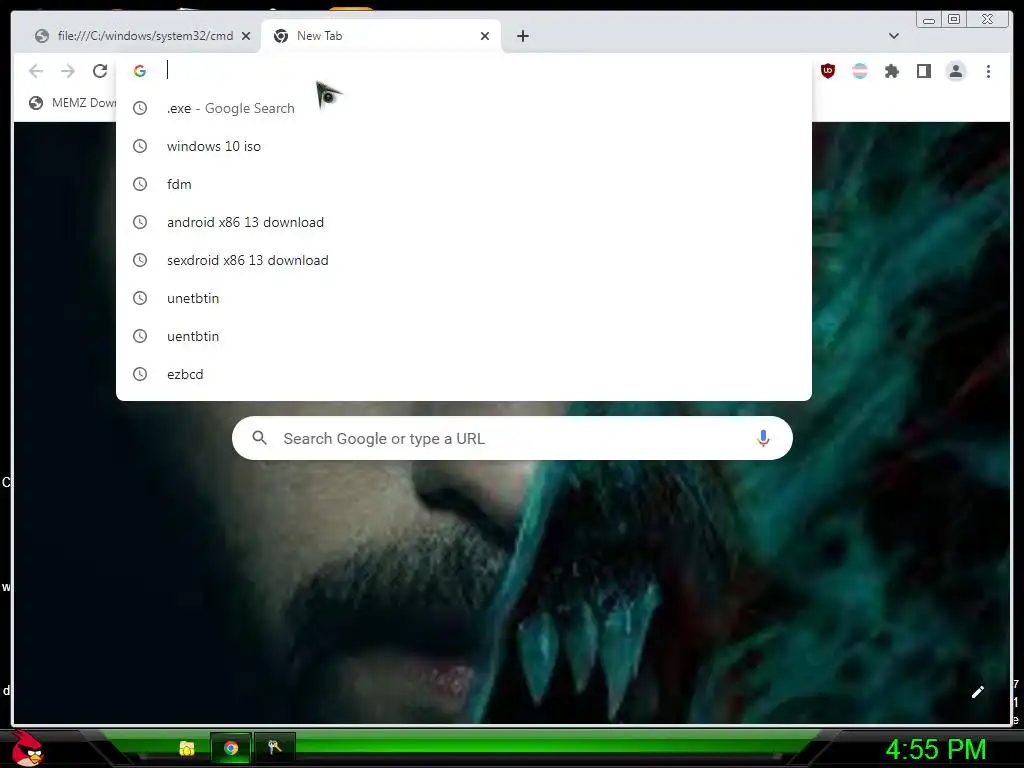This screenshot has height=768, width=1024.
Task: Choose the 'uentbtin' history suggestion
Action: coord(464,336)
